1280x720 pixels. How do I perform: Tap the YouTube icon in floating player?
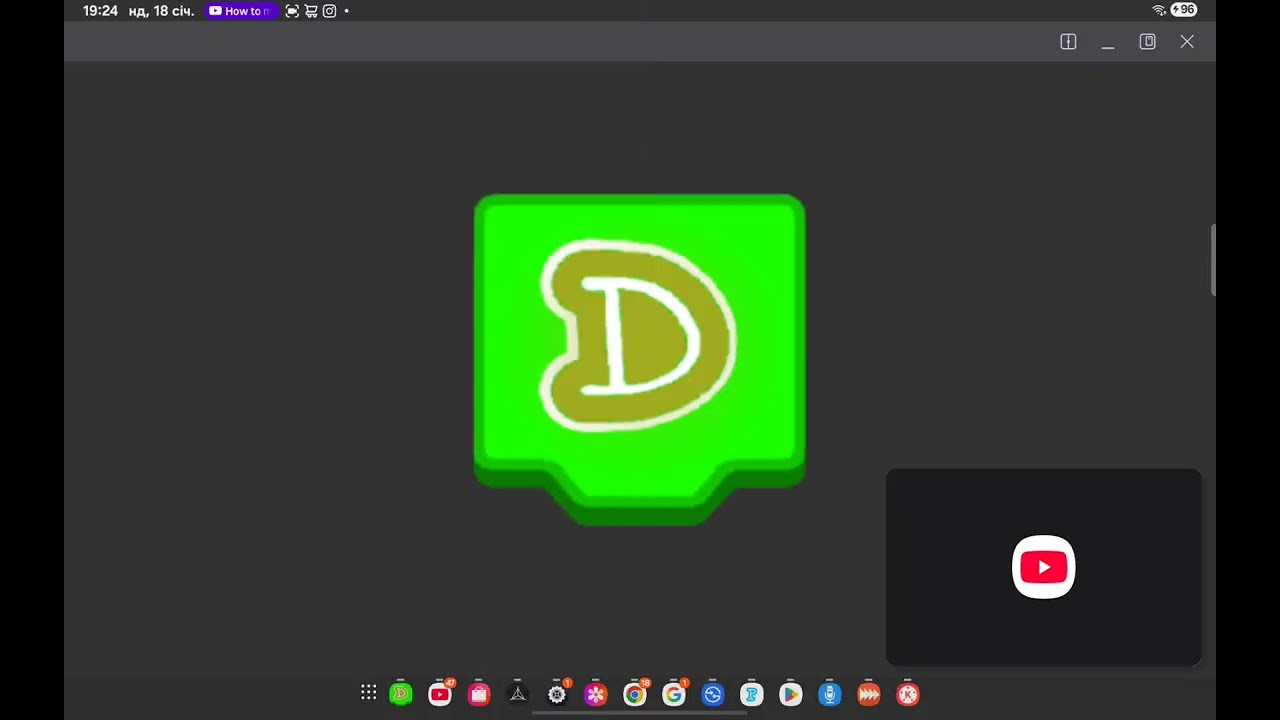[1044, 567]
